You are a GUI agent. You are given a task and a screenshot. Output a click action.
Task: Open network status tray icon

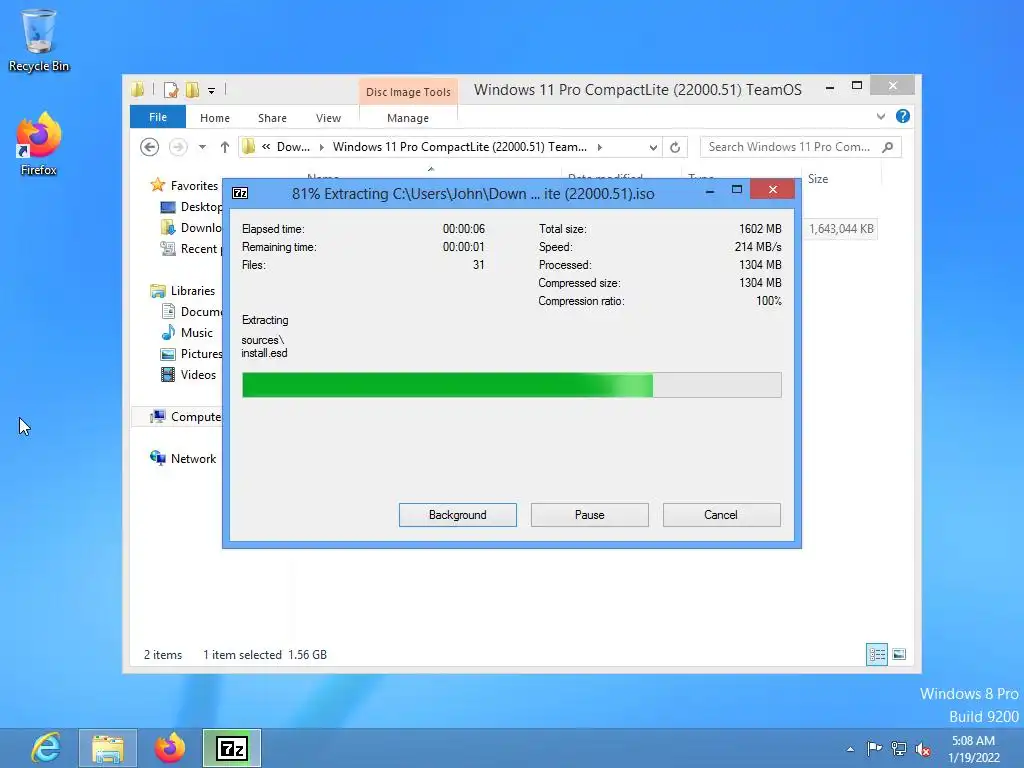pos(899,748)
